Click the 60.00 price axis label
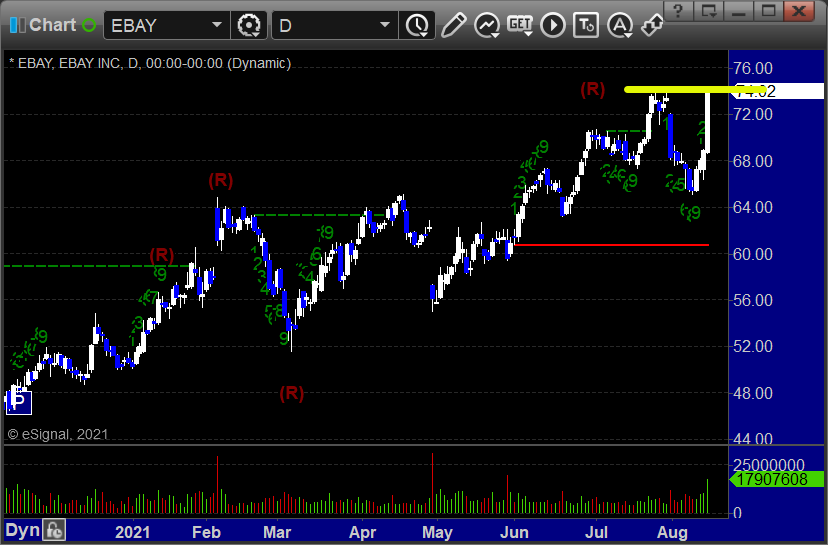 tap(752, 254)
